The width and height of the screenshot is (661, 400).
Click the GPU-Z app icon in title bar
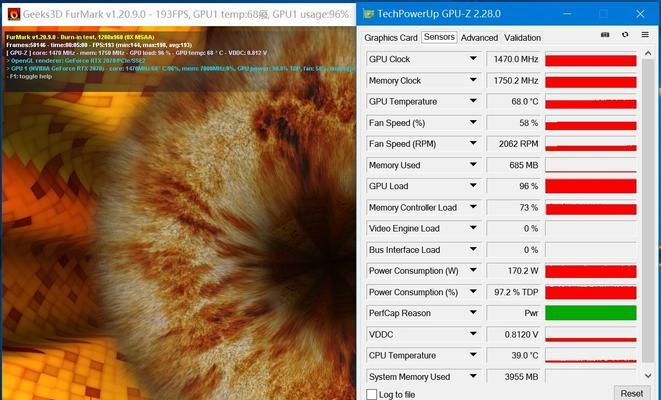pos(368,14)
